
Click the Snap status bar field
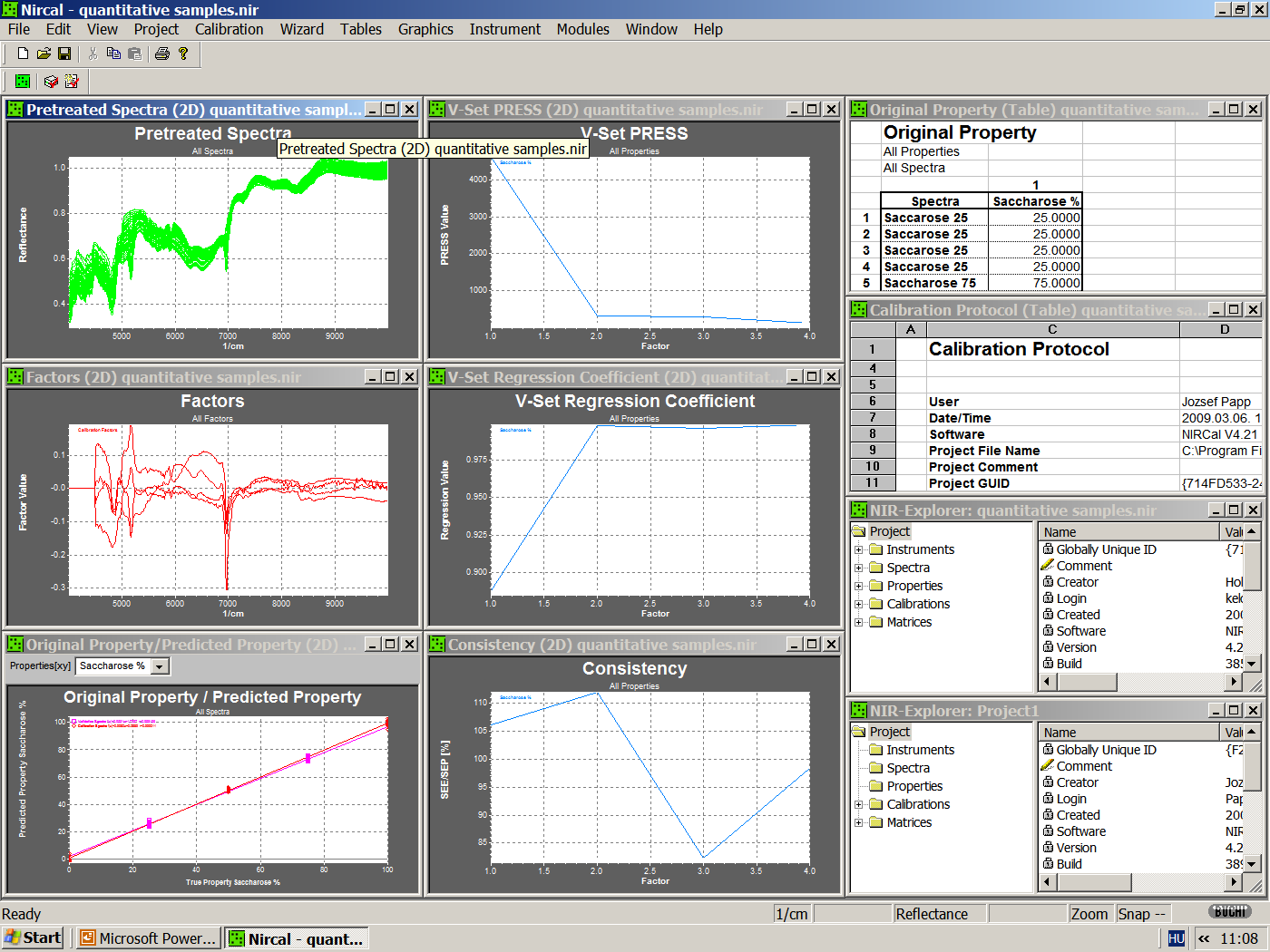click(1143, 914)
